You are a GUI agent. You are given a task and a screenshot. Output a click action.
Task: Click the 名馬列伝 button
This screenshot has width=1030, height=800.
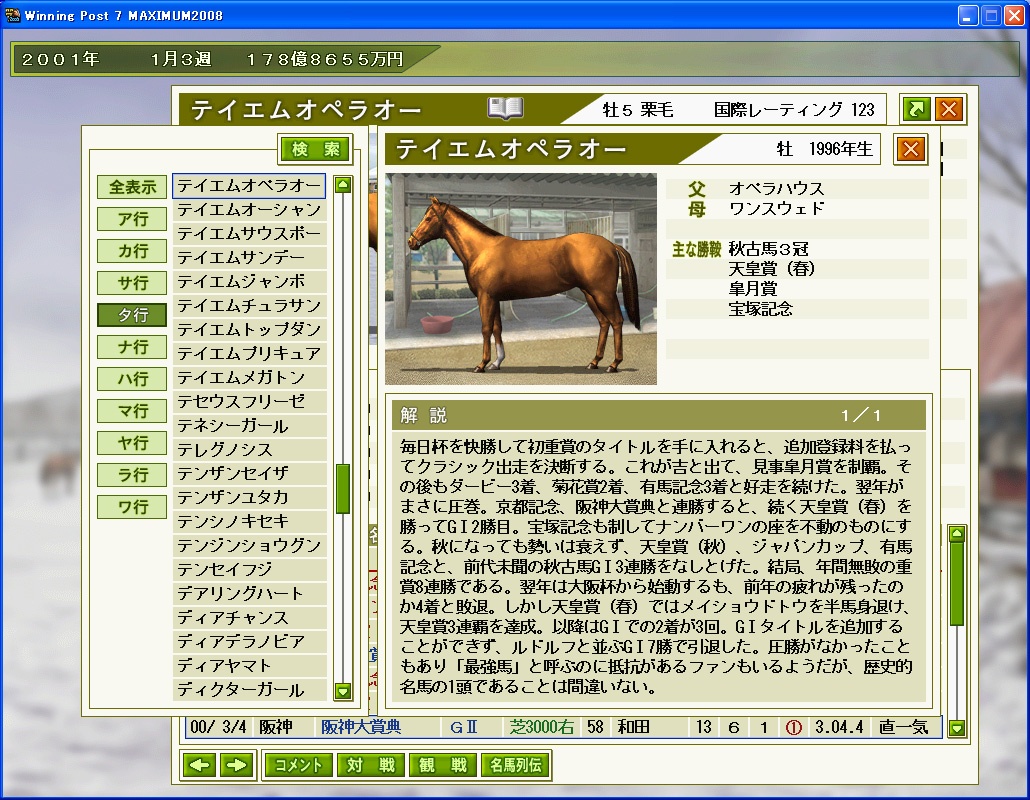(x=514, y=765)
